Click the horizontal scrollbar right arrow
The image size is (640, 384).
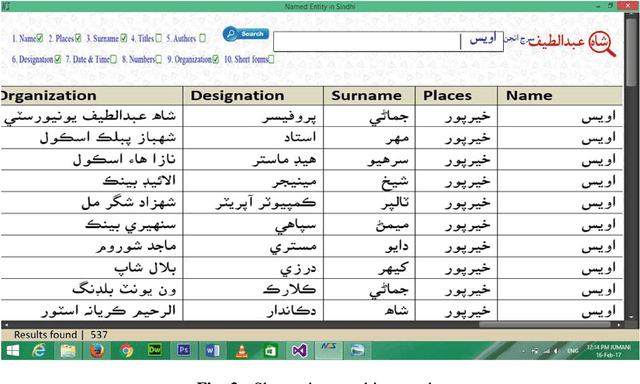coord(619,325)
